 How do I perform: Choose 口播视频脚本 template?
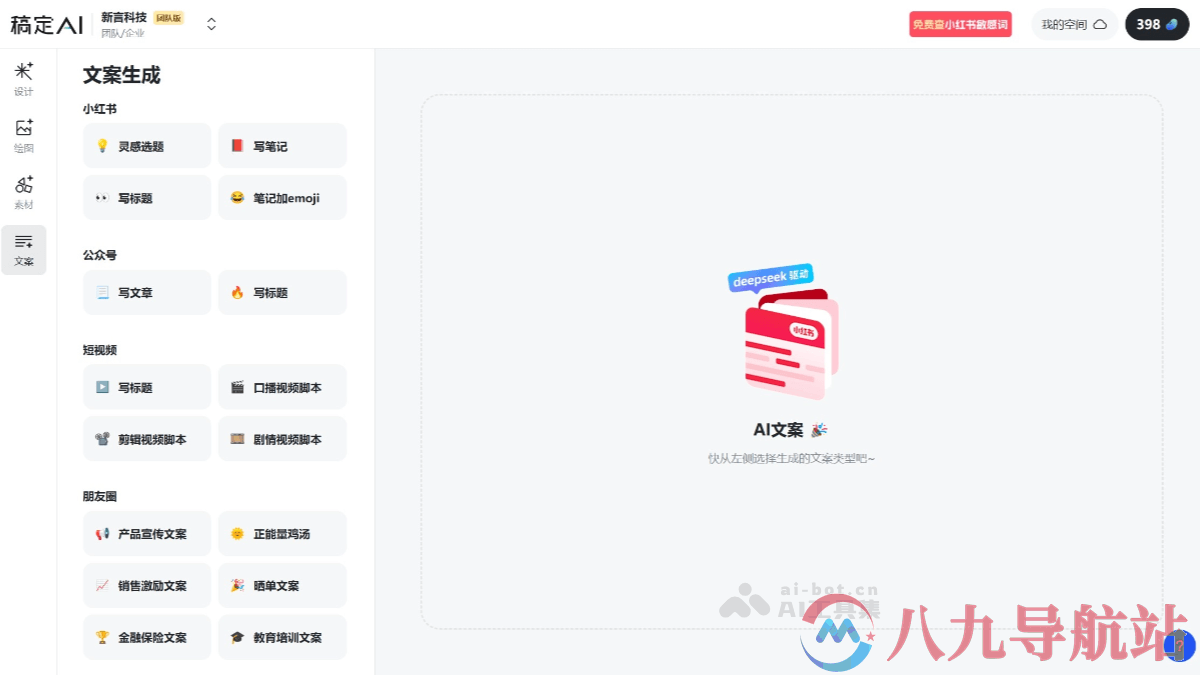point(282,387)
